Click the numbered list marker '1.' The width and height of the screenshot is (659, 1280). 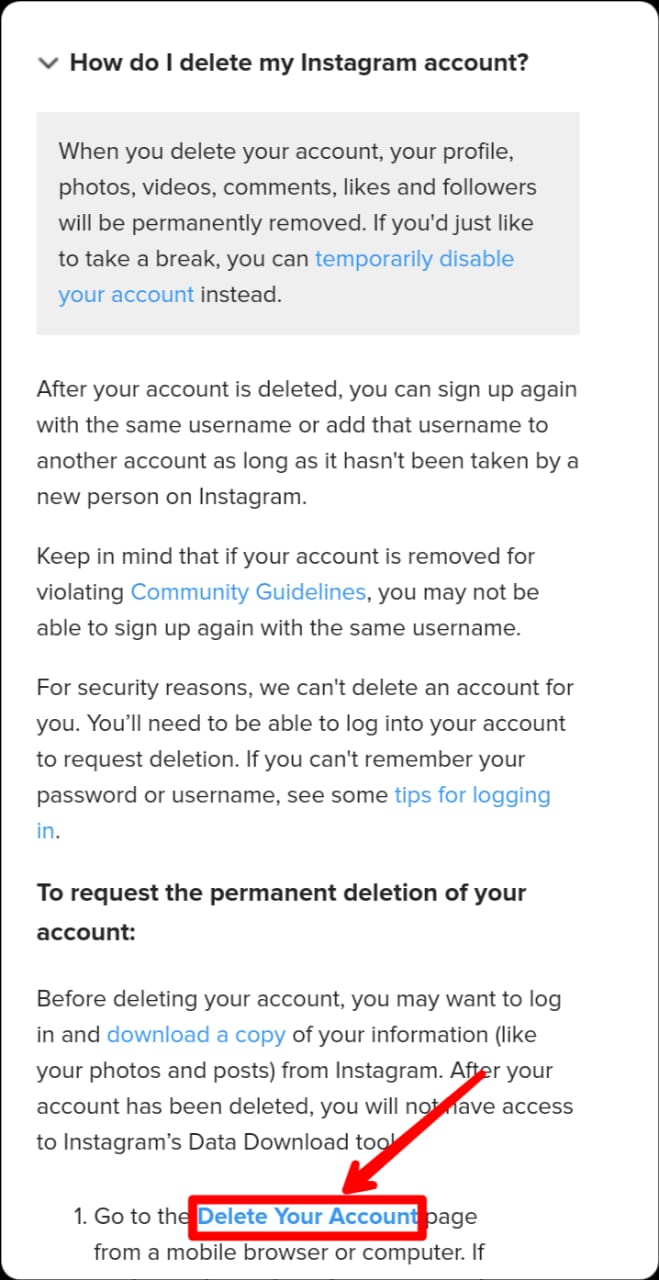pyautogui.click(x=81, y=1217)
